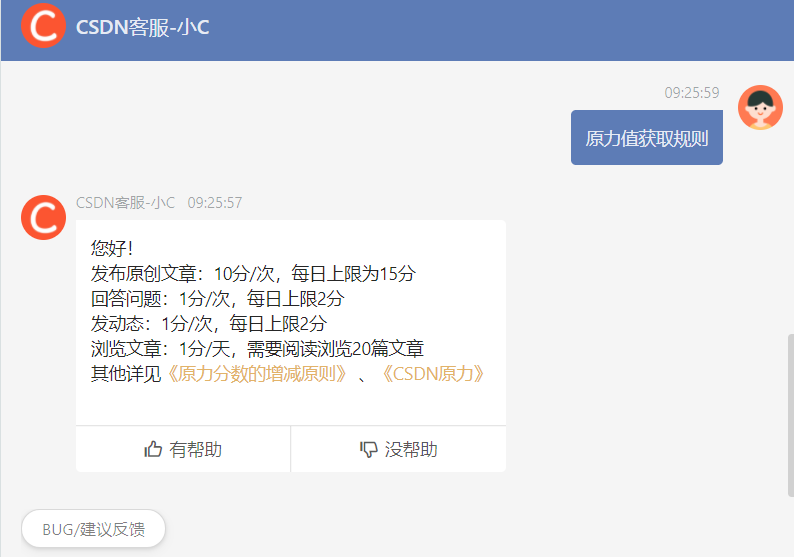Mark the reply as 没帮助
The height and width of the screenshot is (557, 794).
point(399,449)
